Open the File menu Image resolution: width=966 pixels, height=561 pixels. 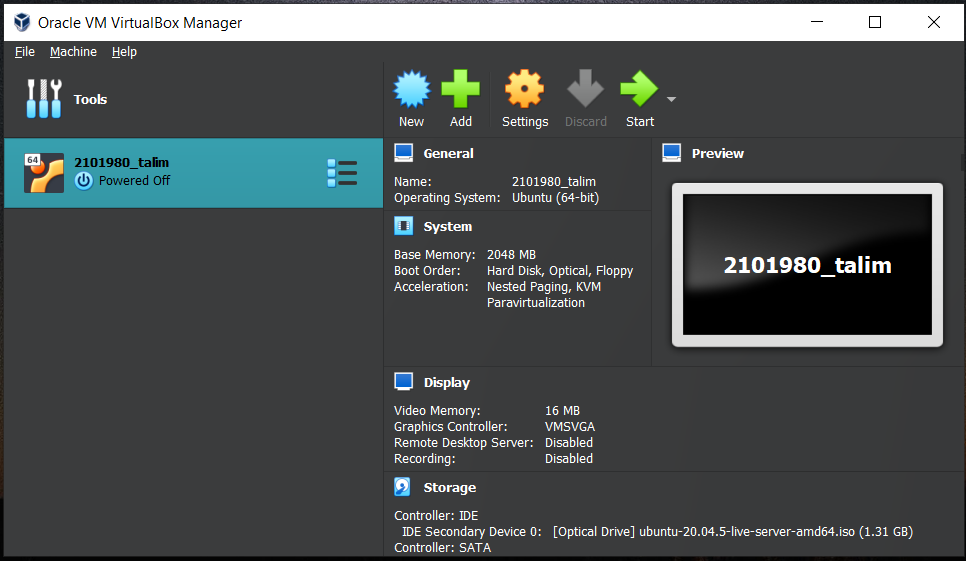pos(25,52)
